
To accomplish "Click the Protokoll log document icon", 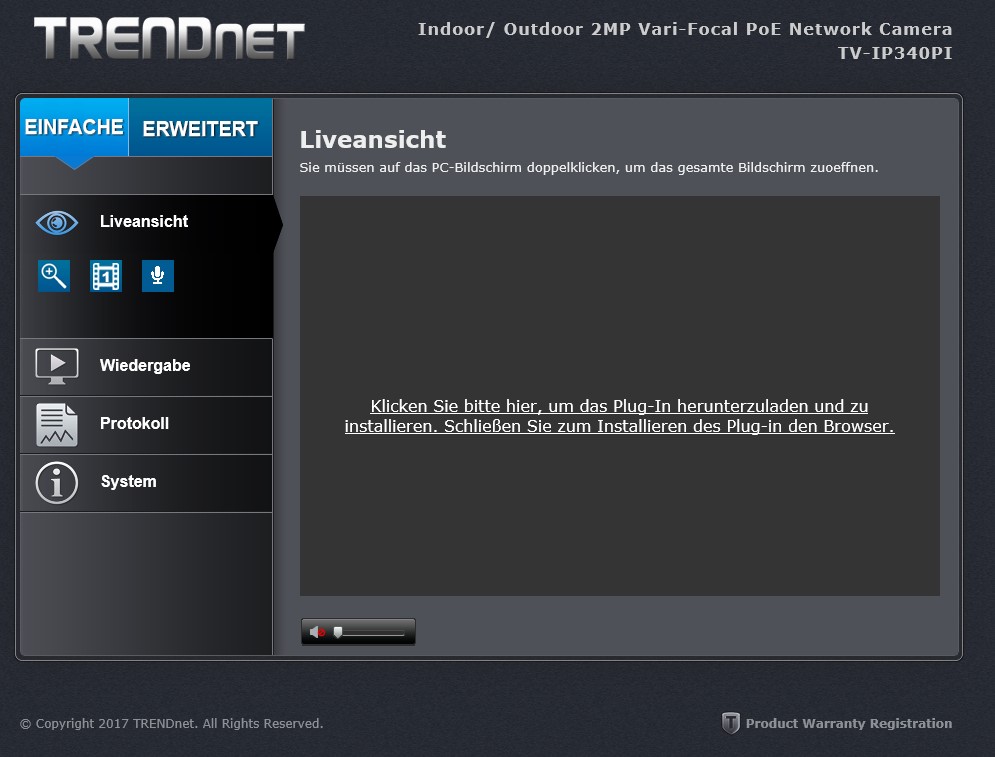I will (x=57, y=425).
